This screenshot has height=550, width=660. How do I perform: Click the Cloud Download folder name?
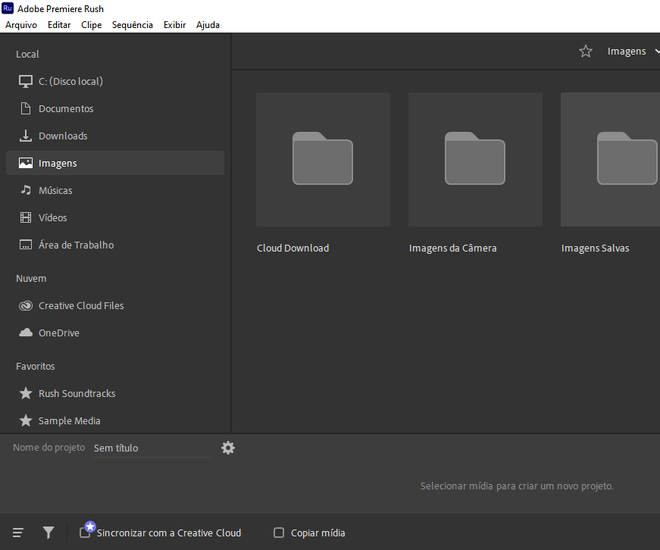coord(293,248)
